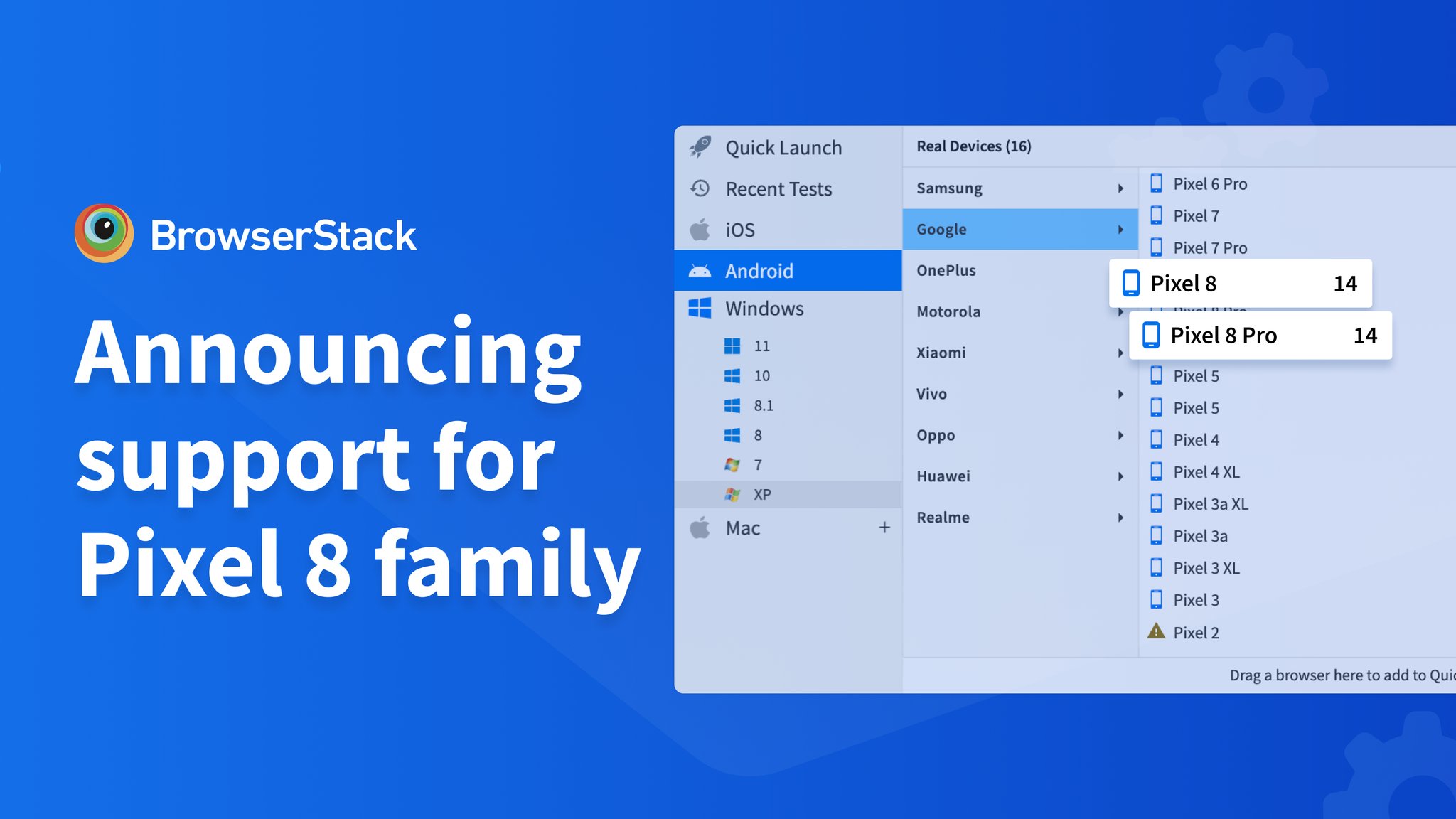The image size is (1456, 819).
Task: Expand Xiaomi devices using its arrow
Action: click(1120, 353)
